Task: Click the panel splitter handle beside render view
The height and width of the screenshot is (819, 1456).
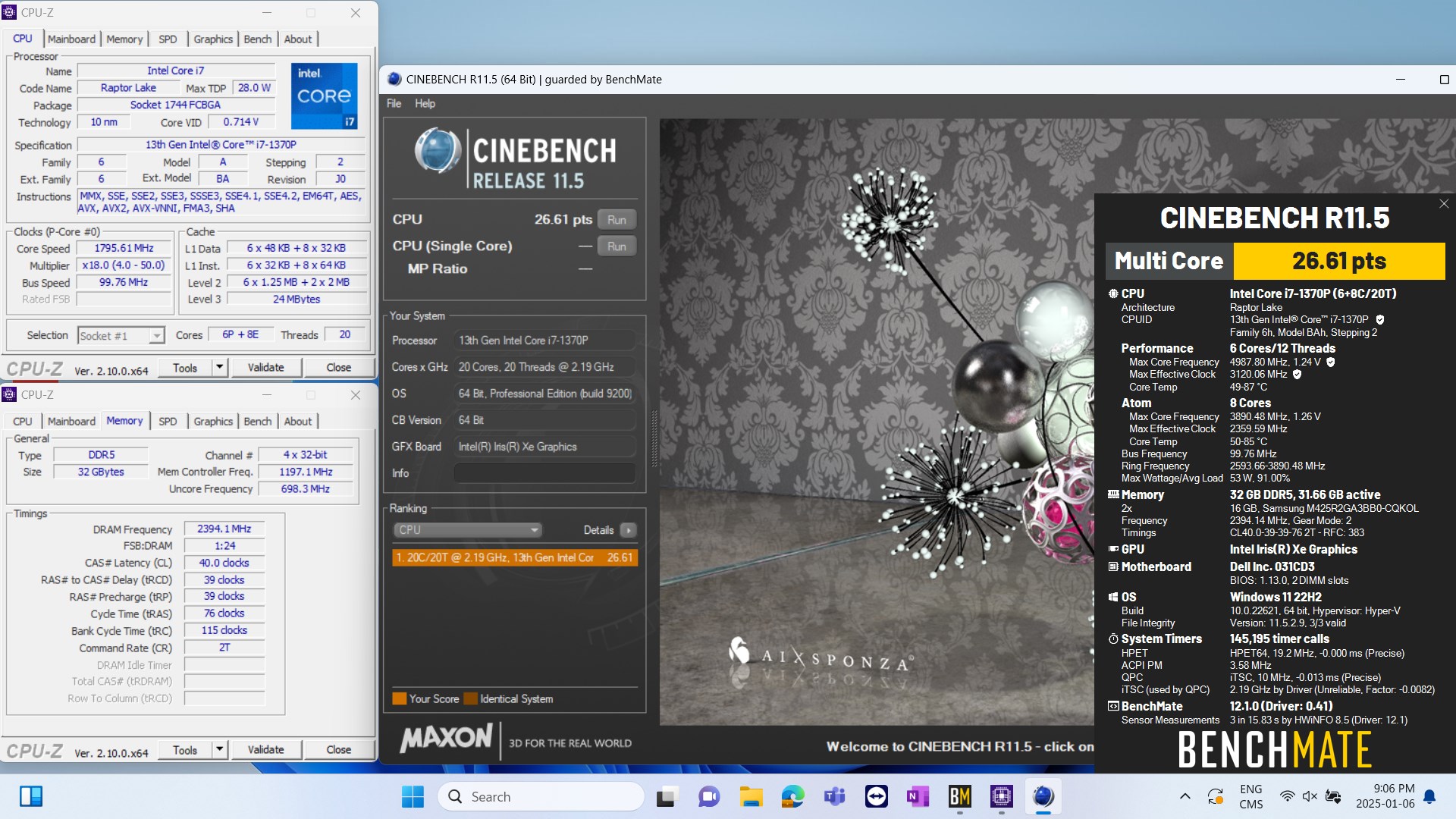Action: pyautogui.click(x=654, y=440)
